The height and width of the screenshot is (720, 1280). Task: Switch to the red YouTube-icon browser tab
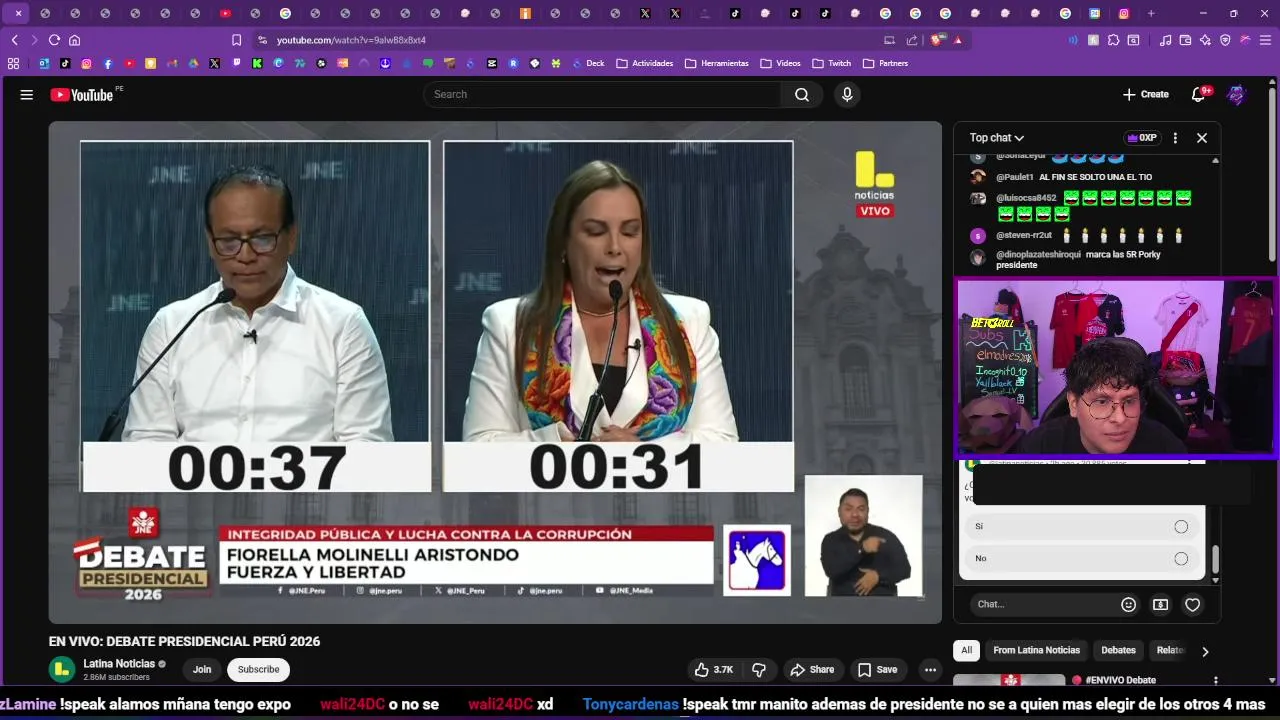(x=225, y=13)
